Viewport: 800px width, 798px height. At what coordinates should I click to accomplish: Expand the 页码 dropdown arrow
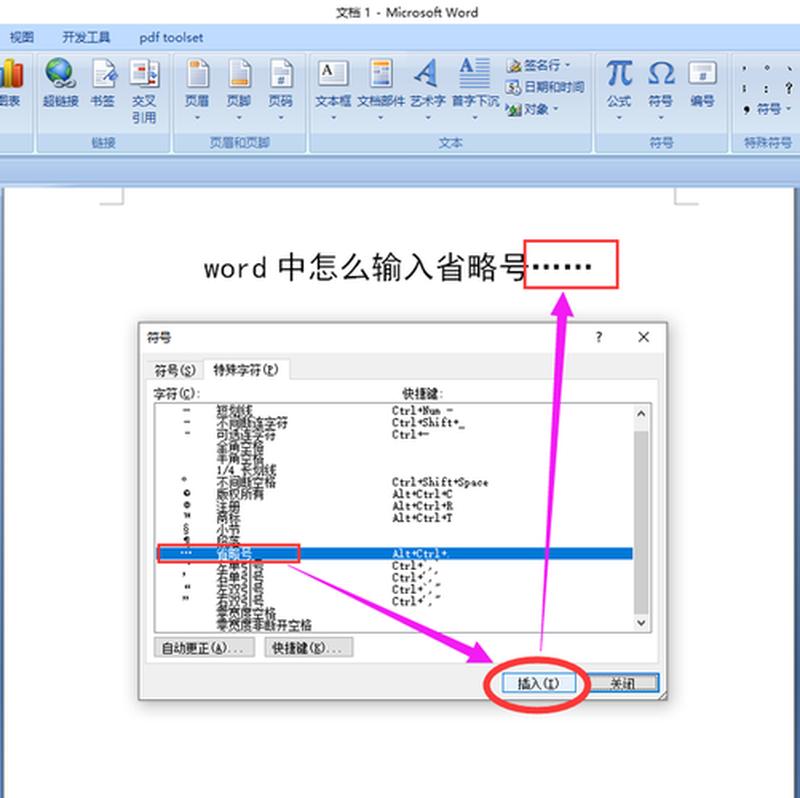coord(281,118)
